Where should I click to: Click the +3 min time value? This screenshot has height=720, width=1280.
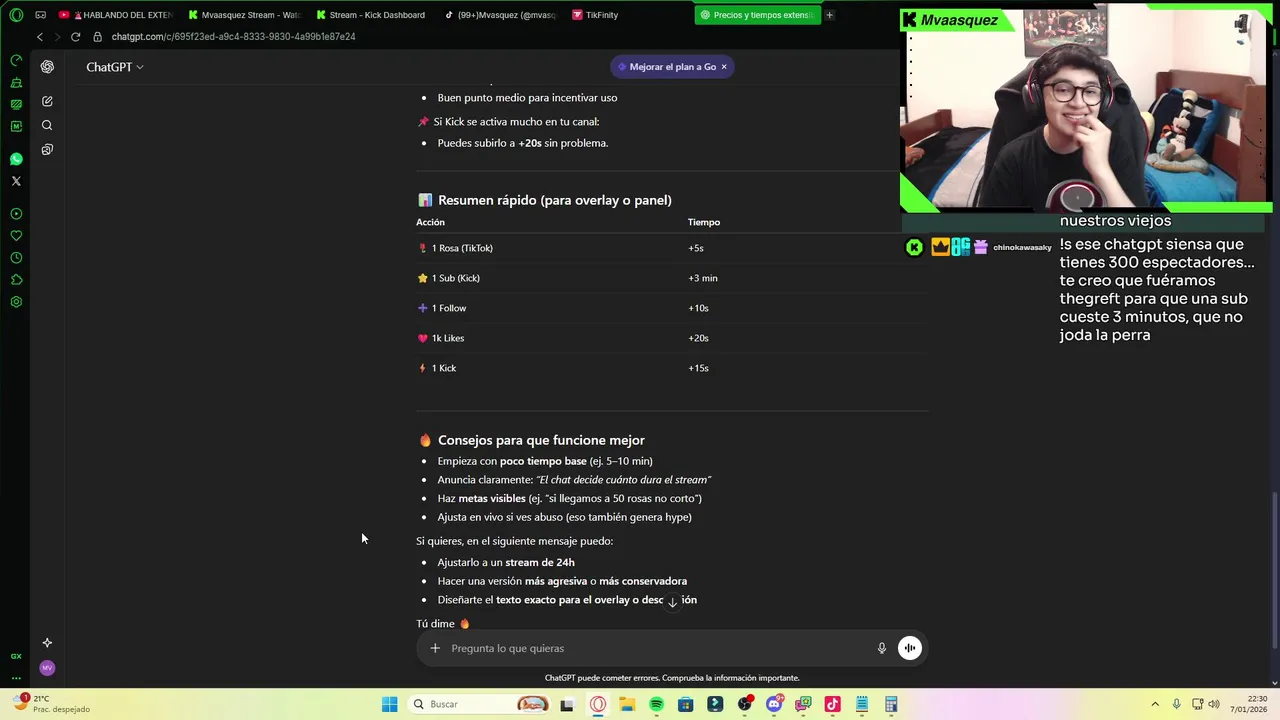click(x=702, y=278)
